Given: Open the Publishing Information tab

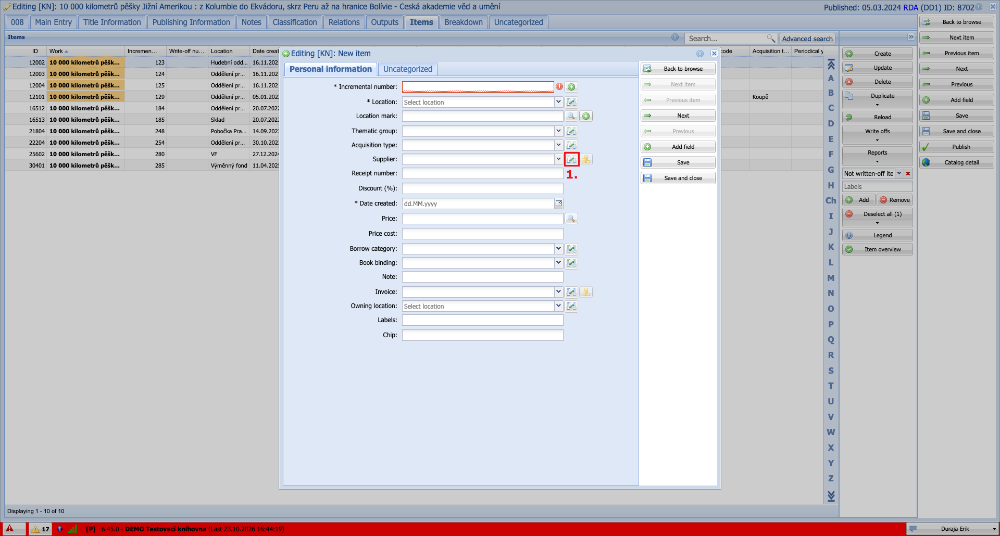Looking at the screenshot, I should [x=191, y=22].
